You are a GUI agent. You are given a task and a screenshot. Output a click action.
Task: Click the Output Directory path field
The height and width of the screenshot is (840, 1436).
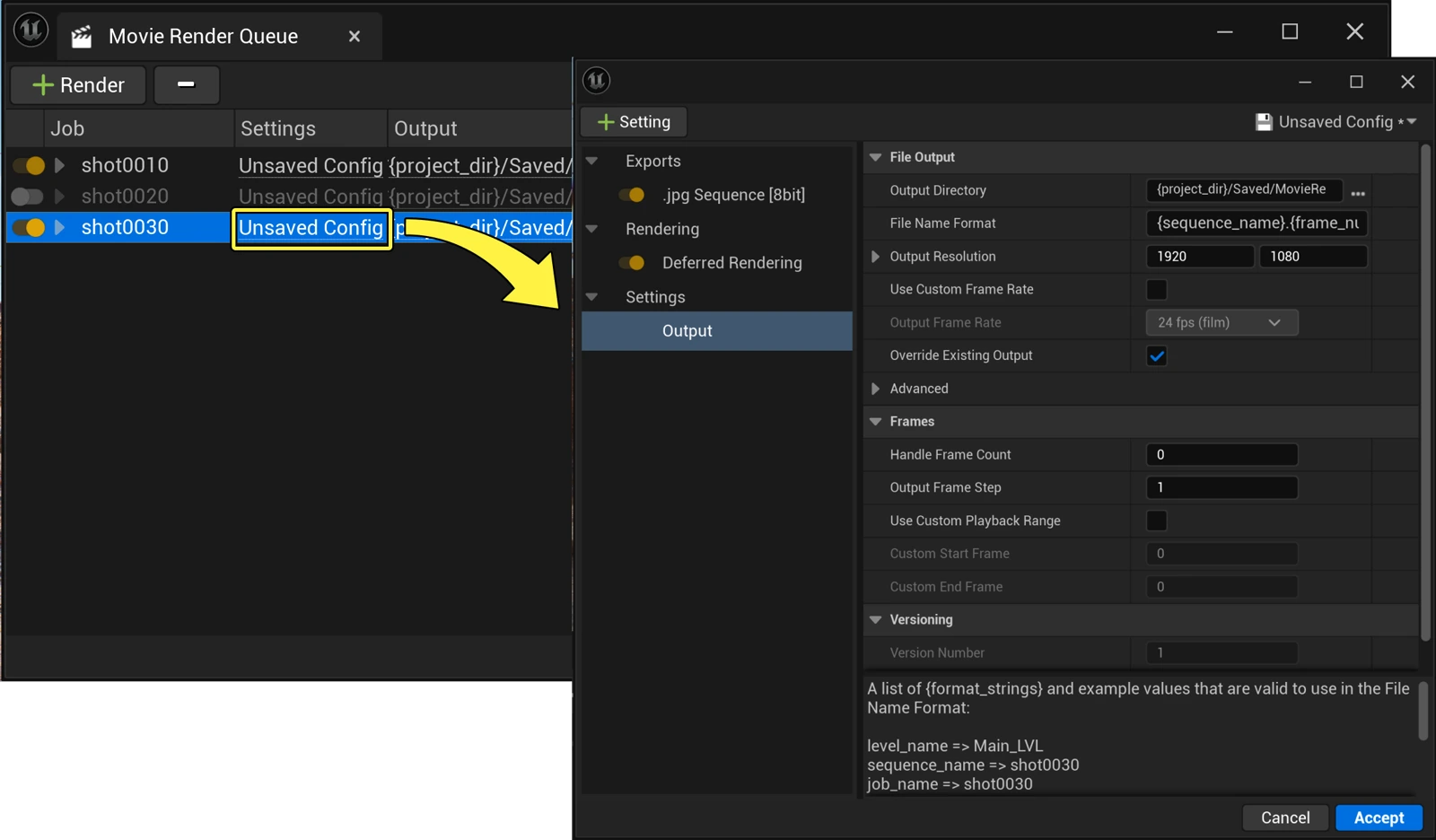1244,190
